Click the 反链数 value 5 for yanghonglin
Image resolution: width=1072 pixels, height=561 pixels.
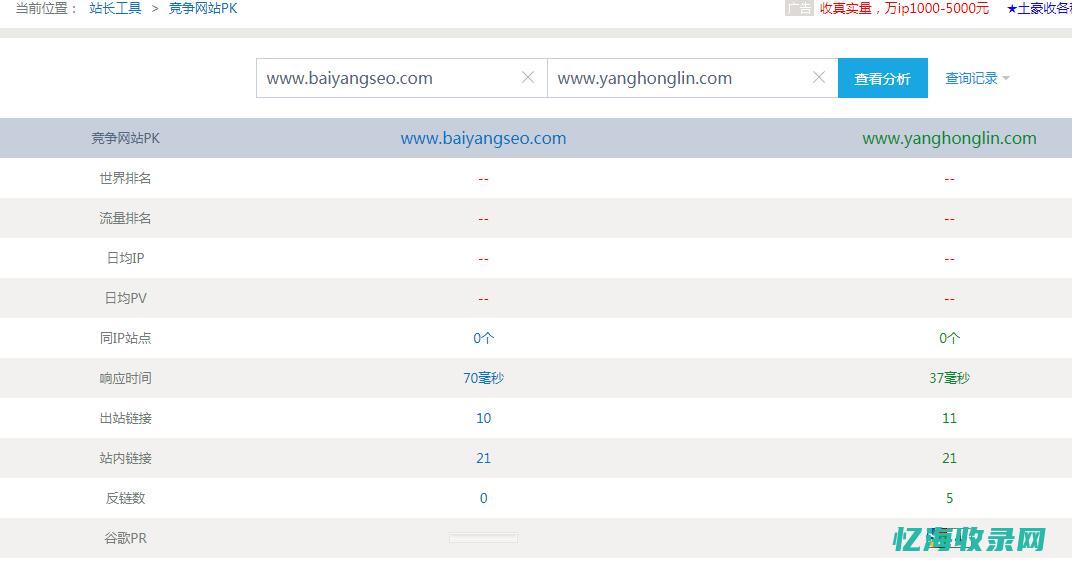949,498
